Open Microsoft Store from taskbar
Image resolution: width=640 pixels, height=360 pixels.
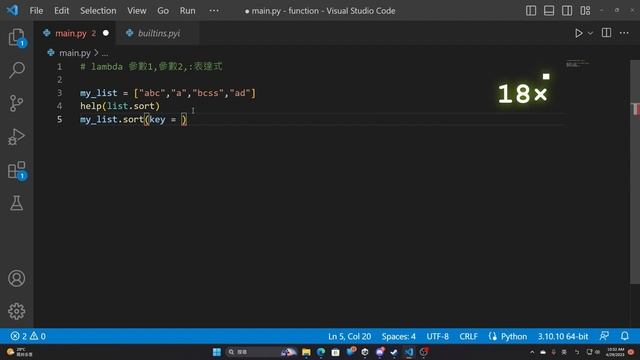pos(336,352)
